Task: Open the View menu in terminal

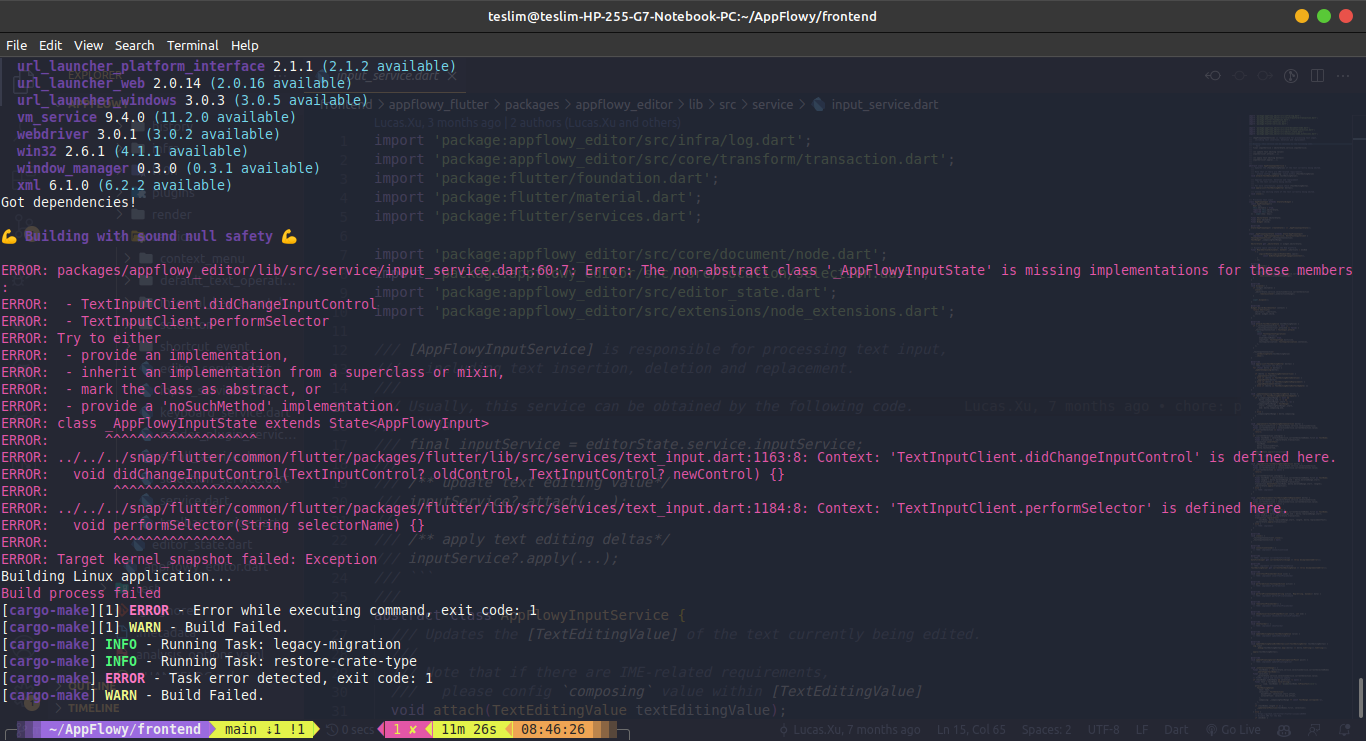Action: pyautogui.click(x=88, y=45)
